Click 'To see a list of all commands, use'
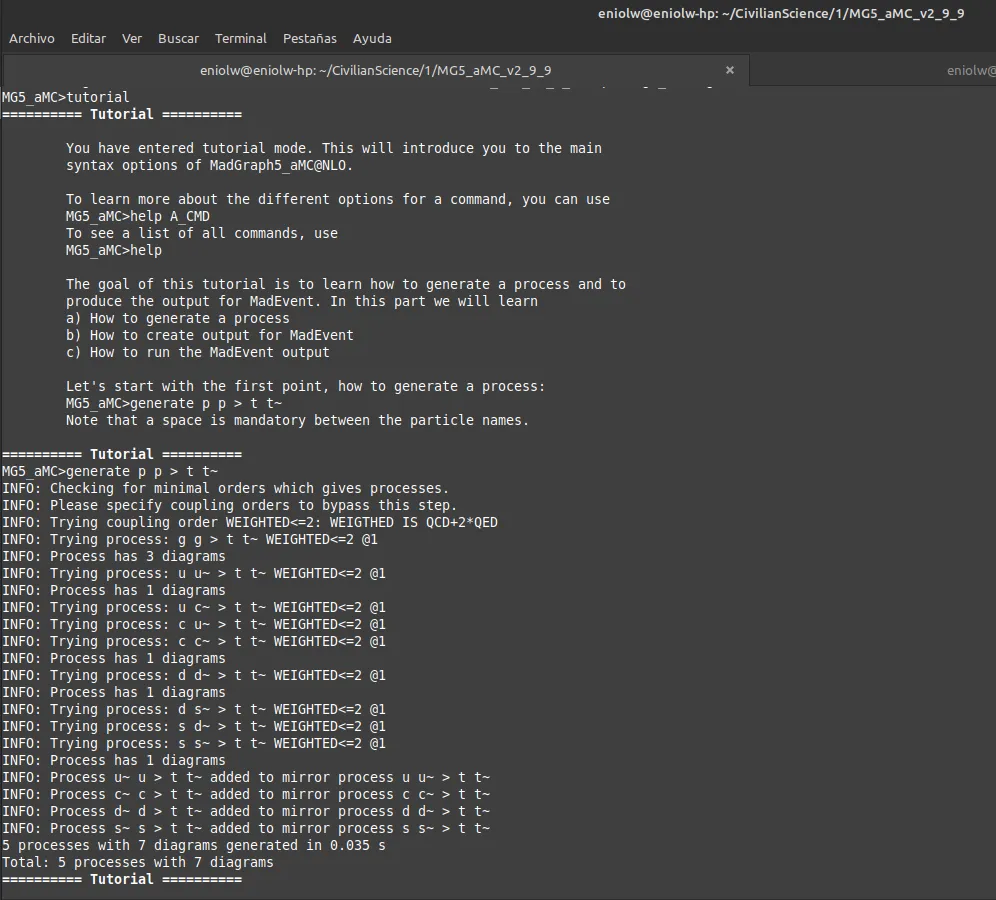The image size is (996, 900). (202, 233)
